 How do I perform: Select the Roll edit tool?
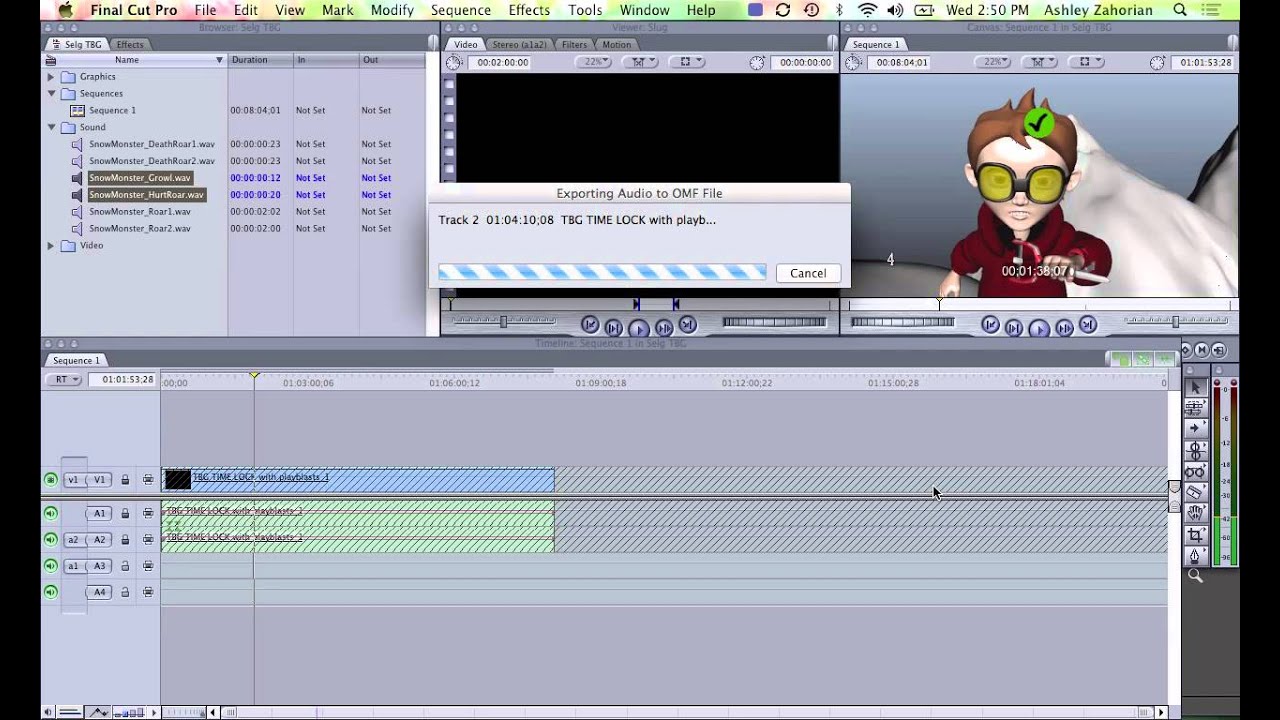click(x=1194, y=450)
